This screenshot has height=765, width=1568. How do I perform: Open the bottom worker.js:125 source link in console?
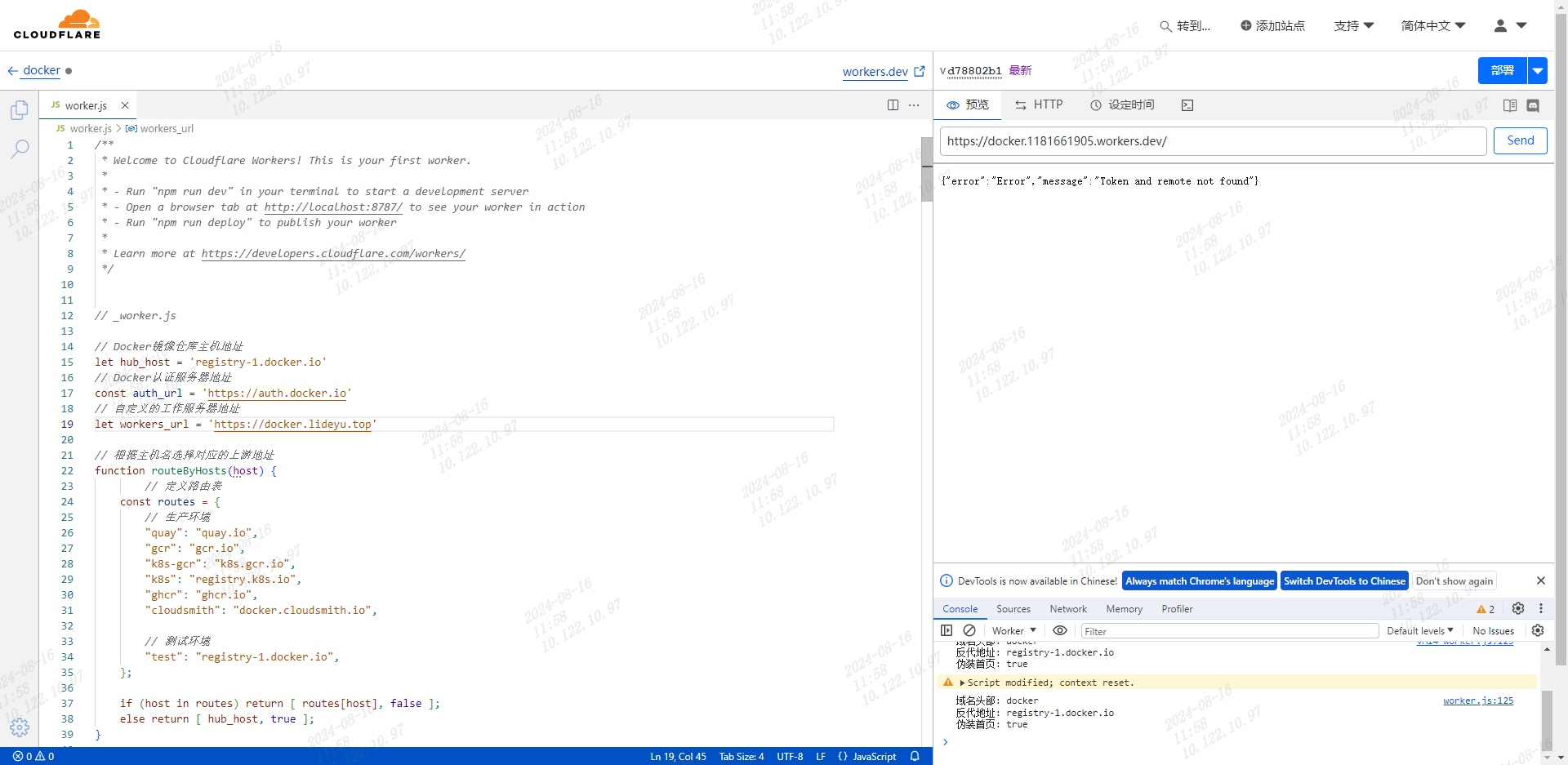(1478, 701)
